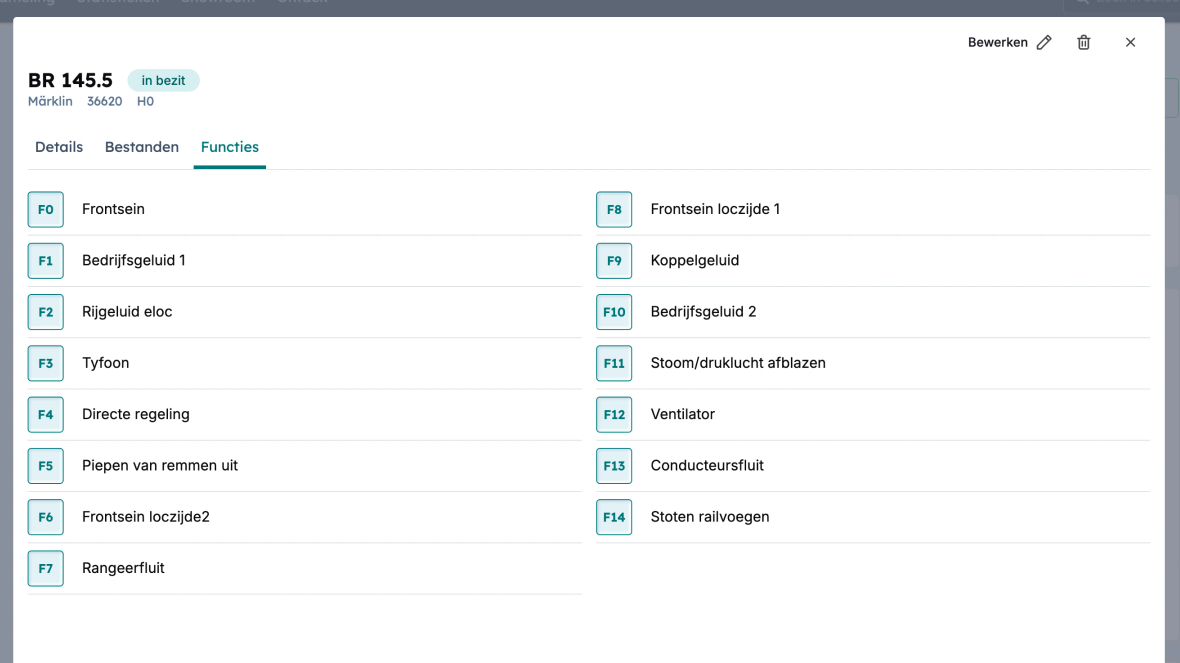Select the F12 Ventilator function badge

[x=614, y=414]
